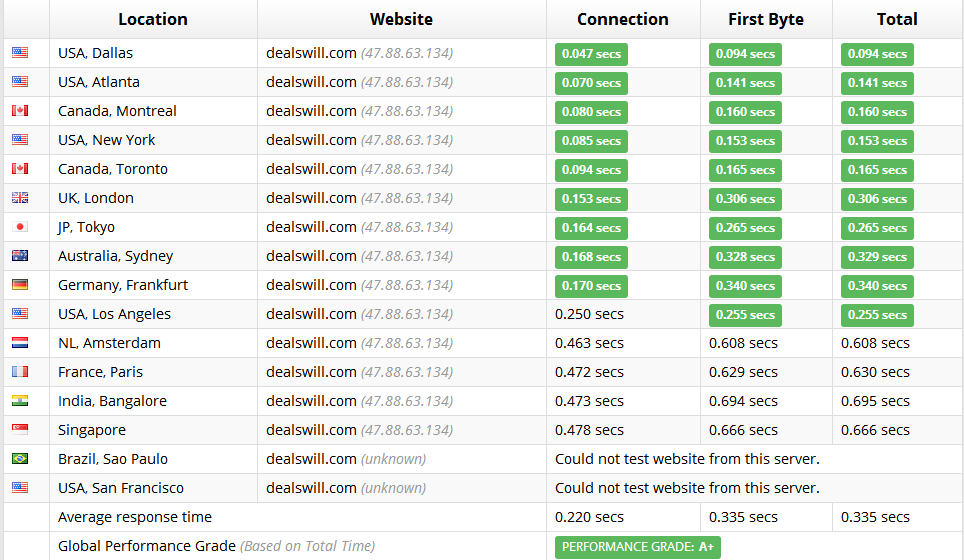This screenshot has height=560, width=964.
Task: Click the UK flag icon for London
Action: pyautogui.click(x=20, y=197)
